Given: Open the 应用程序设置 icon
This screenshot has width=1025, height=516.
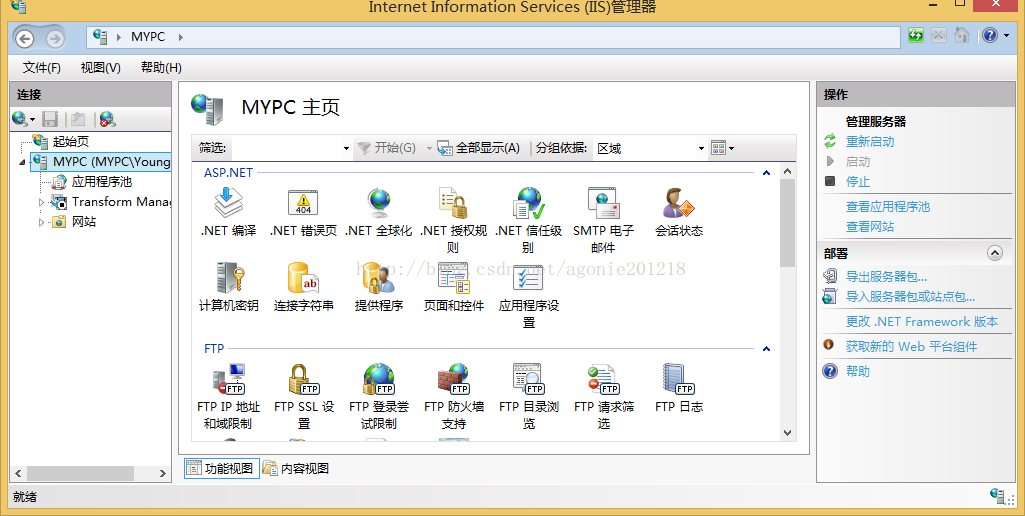Looking at the screenshot, I should (528, 277).
